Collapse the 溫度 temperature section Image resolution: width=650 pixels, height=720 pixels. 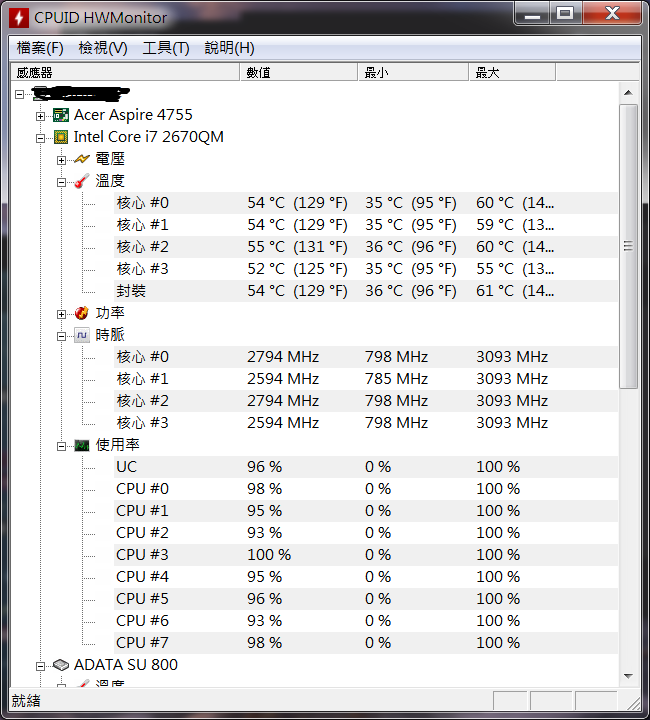point(62,182)
